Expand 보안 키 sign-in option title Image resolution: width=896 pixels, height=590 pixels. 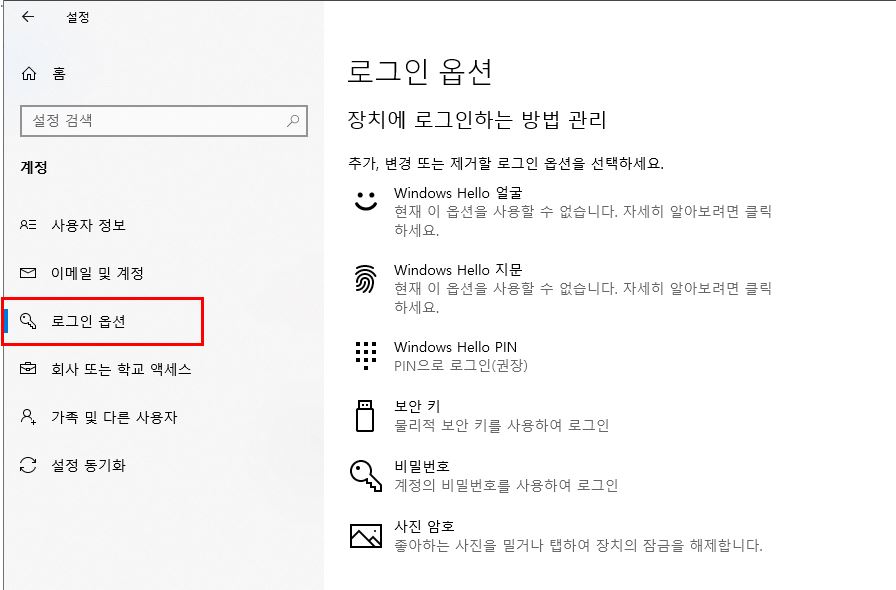(x=417, y=406)
